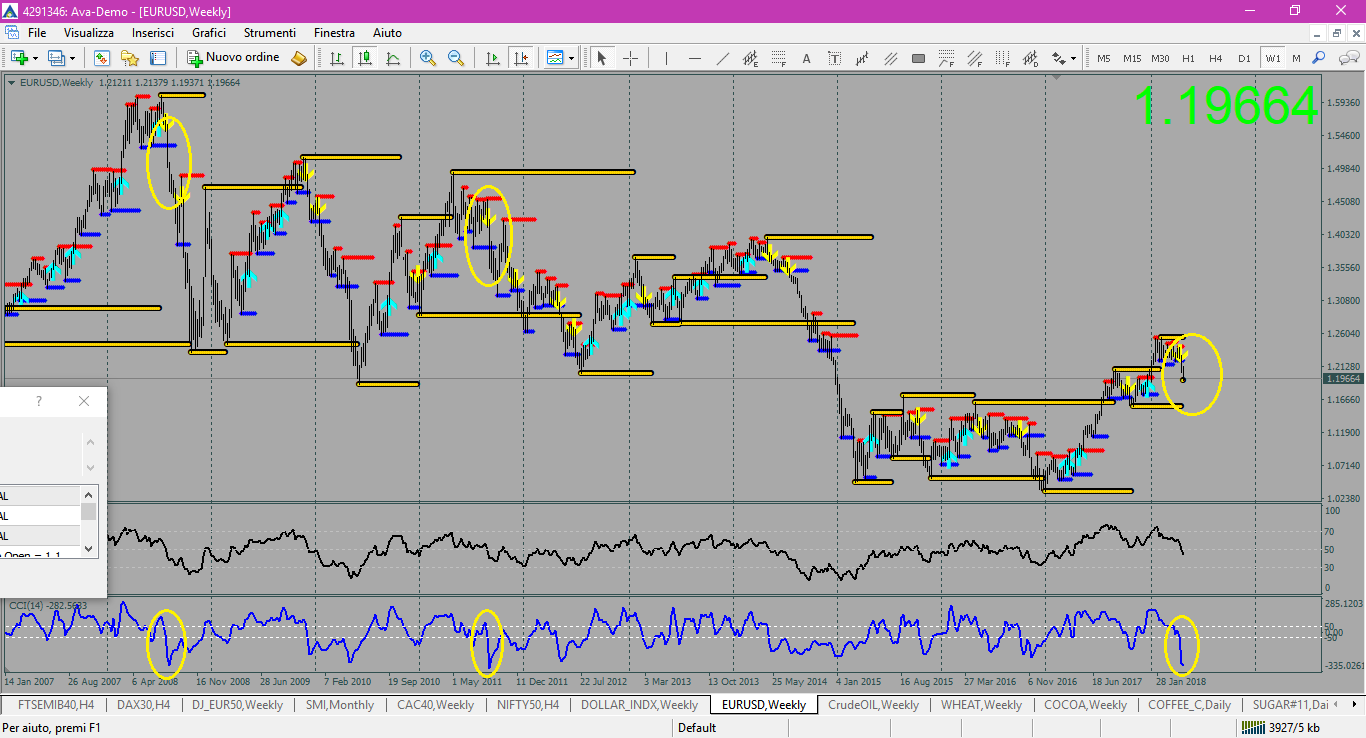This screenshot has height=738, width=1366.
Task: Select the Fibonacci channel tool
Action: [974, 58]
